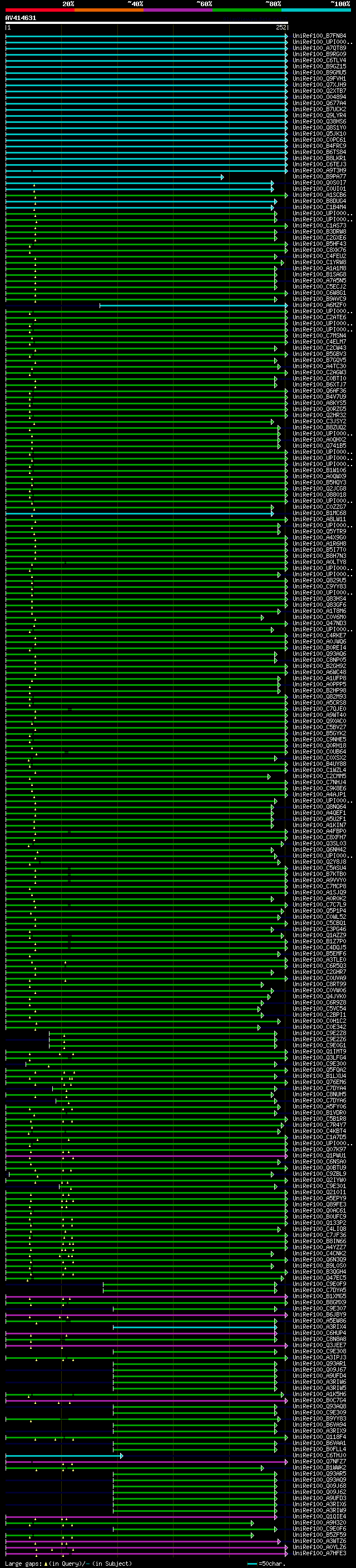Open the UniRef100_O04894 entry
This screenshot has width=356, height=1568.
(x=319, y=97)
